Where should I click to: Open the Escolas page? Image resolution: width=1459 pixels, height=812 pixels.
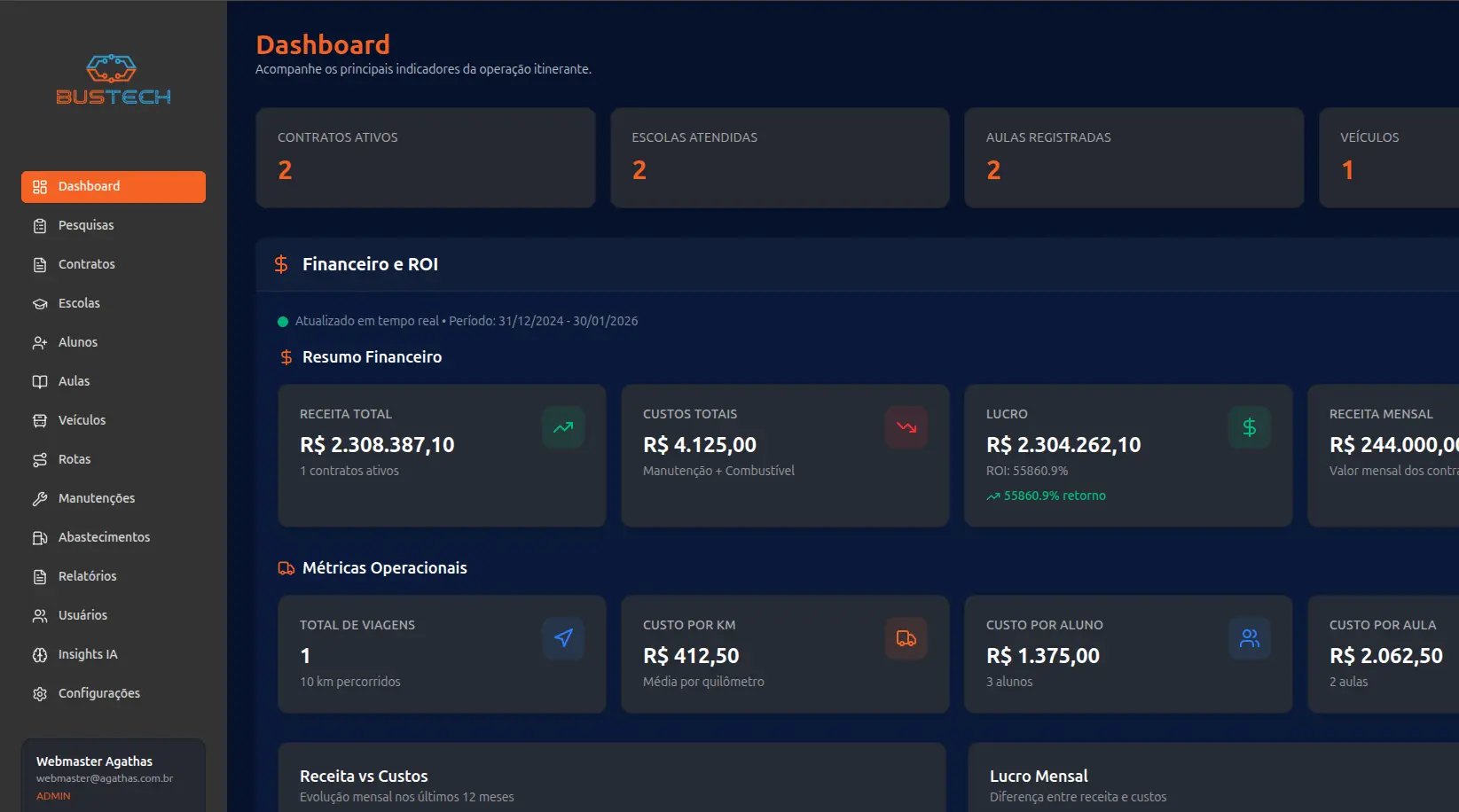pyautogui.click(x=79, y=303)
